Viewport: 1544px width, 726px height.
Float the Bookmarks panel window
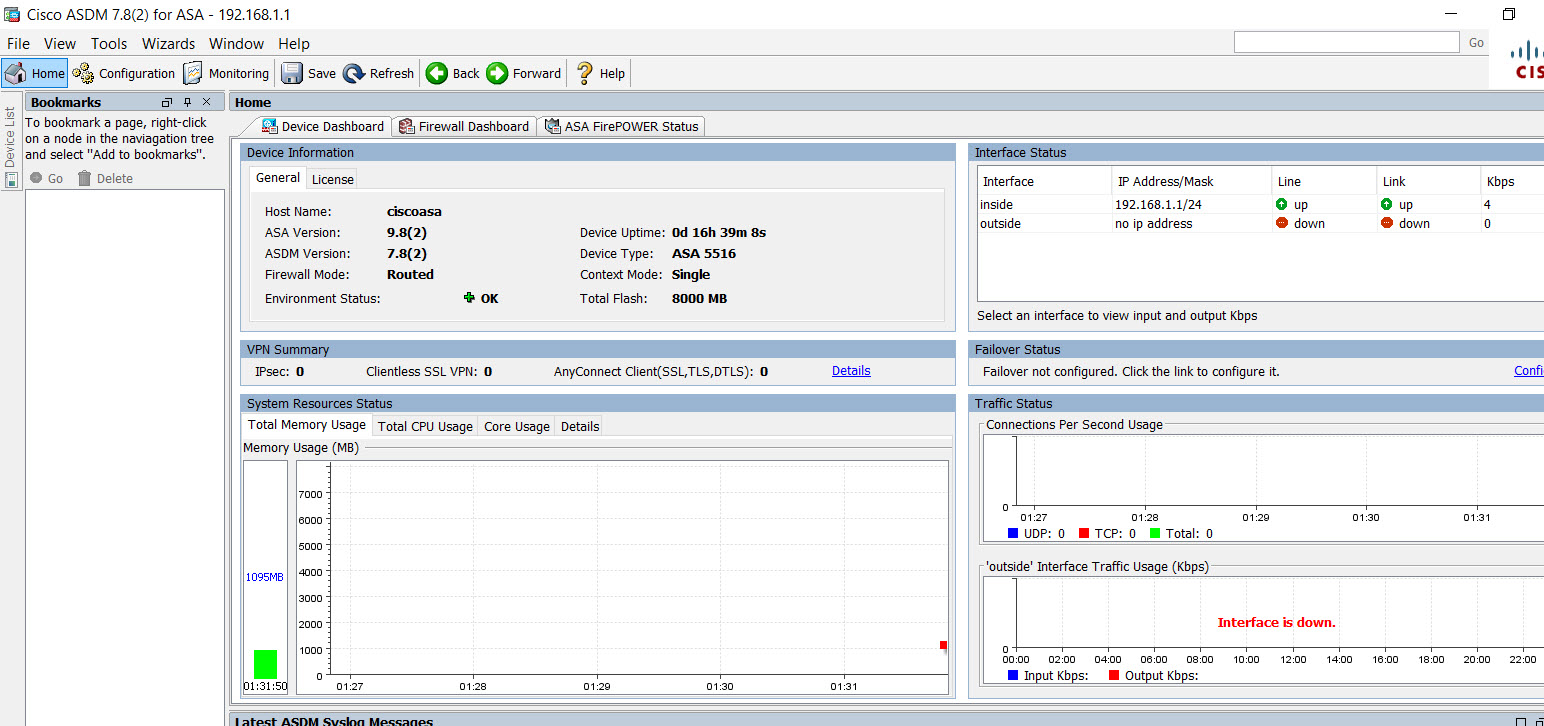click(x=167, y=102)
